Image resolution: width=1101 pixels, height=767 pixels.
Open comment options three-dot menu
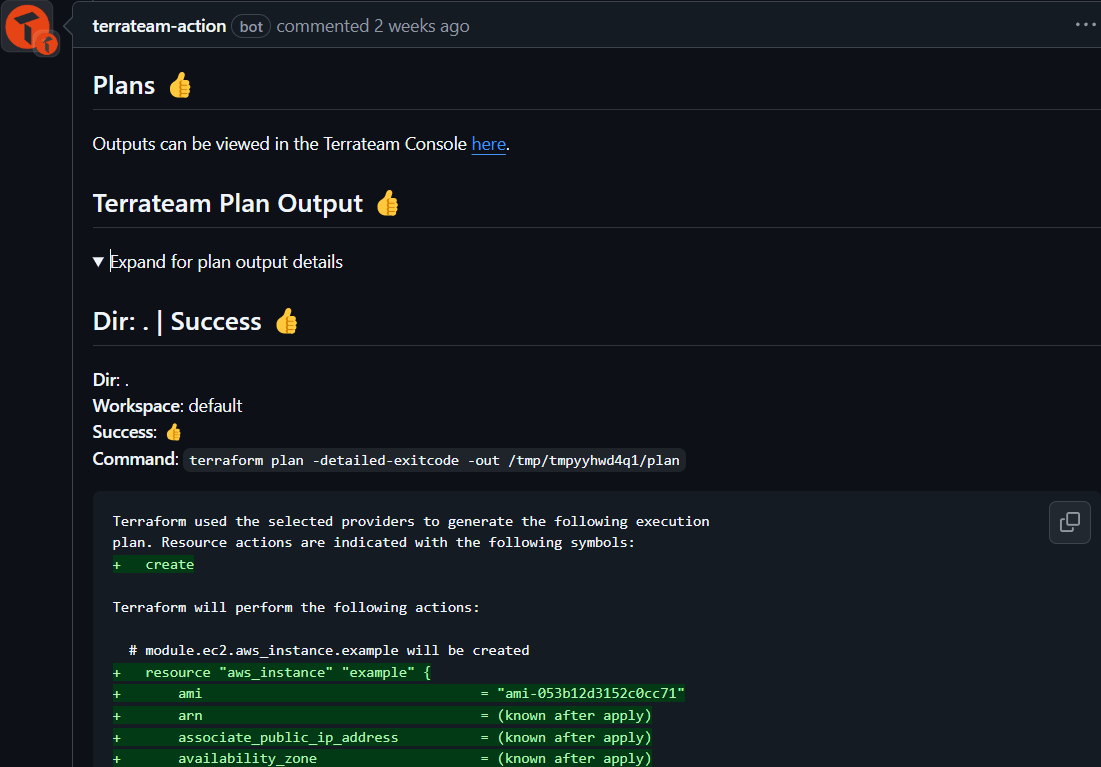pos(1086,25)
